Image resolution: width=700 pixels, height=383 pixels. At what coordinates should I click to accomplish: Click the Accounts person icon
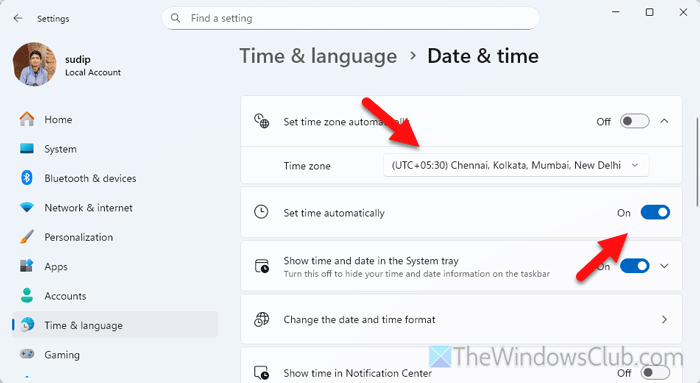pyautogui.click(x=27, y=296)
